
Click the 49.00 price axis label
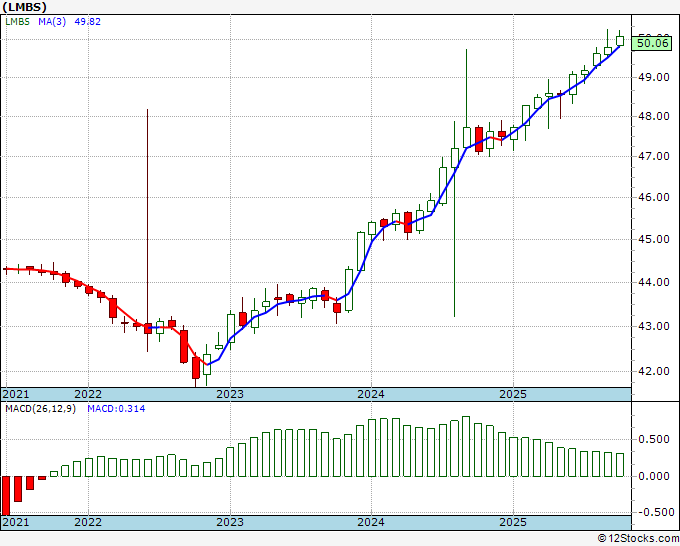[x=654, y=77]
